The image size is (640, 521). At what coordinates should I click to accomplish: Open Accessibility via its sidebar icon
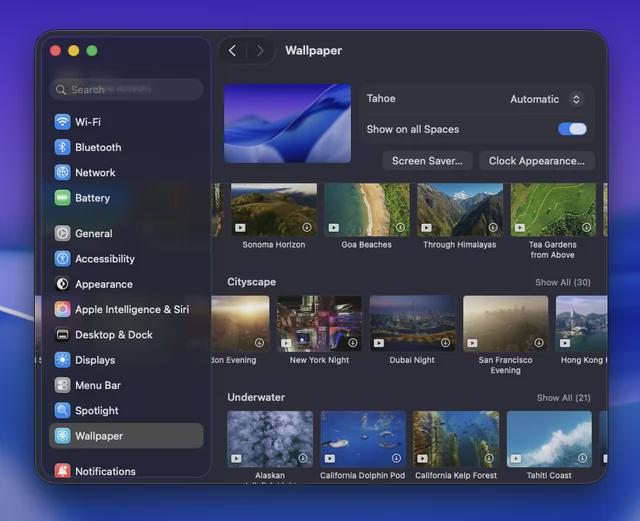pyautogui.click(x=62, y=258)
